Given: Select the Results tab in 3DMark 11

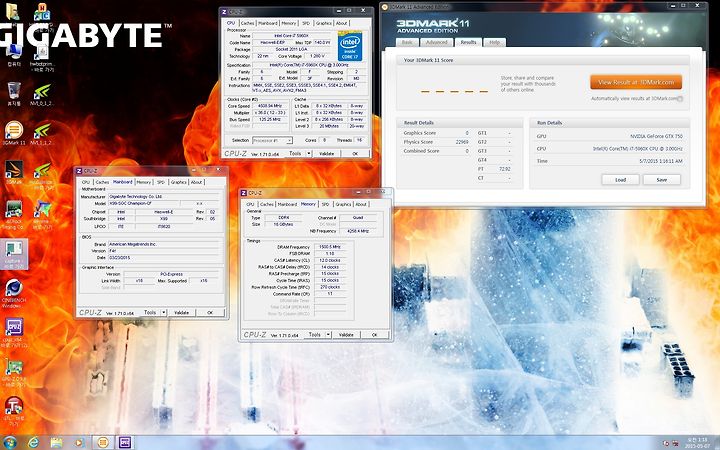Looking at the screenshot, I should 468,42.
